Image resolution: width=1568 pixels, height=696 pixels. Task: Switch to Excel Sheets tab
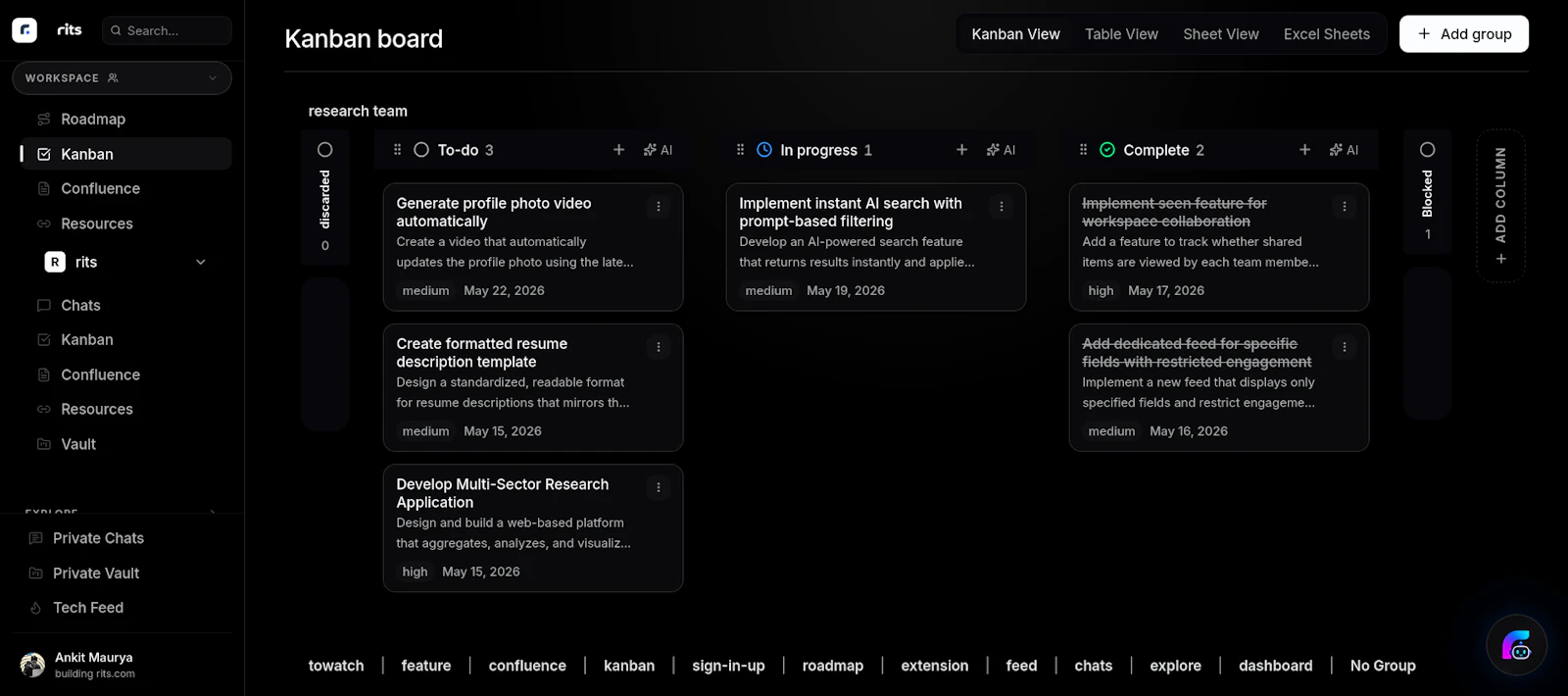point(1327,34)
